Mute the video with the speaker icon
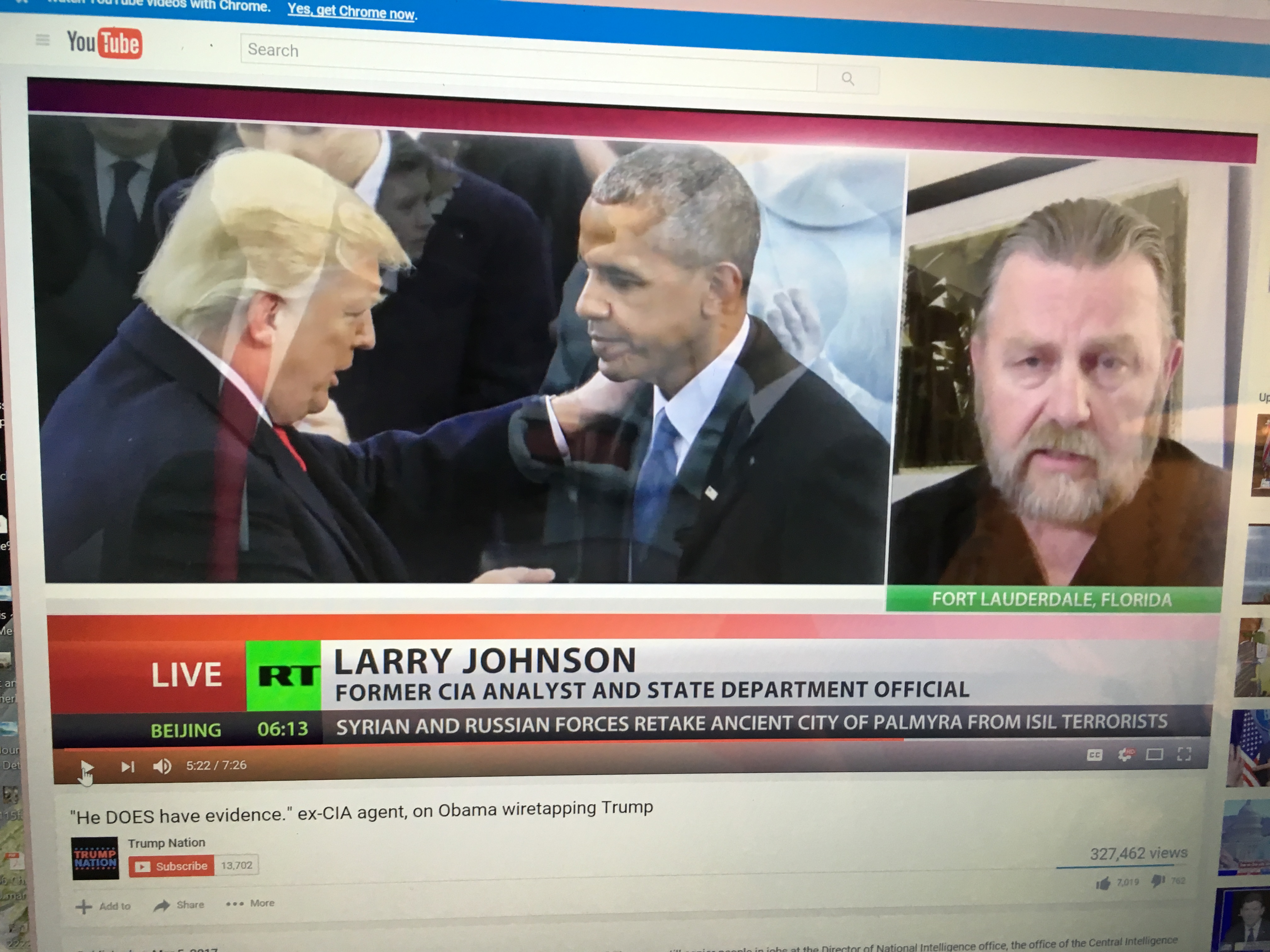Image resolution: width=1270 pixels, height=952 pixels. click(x=162, y=766)
